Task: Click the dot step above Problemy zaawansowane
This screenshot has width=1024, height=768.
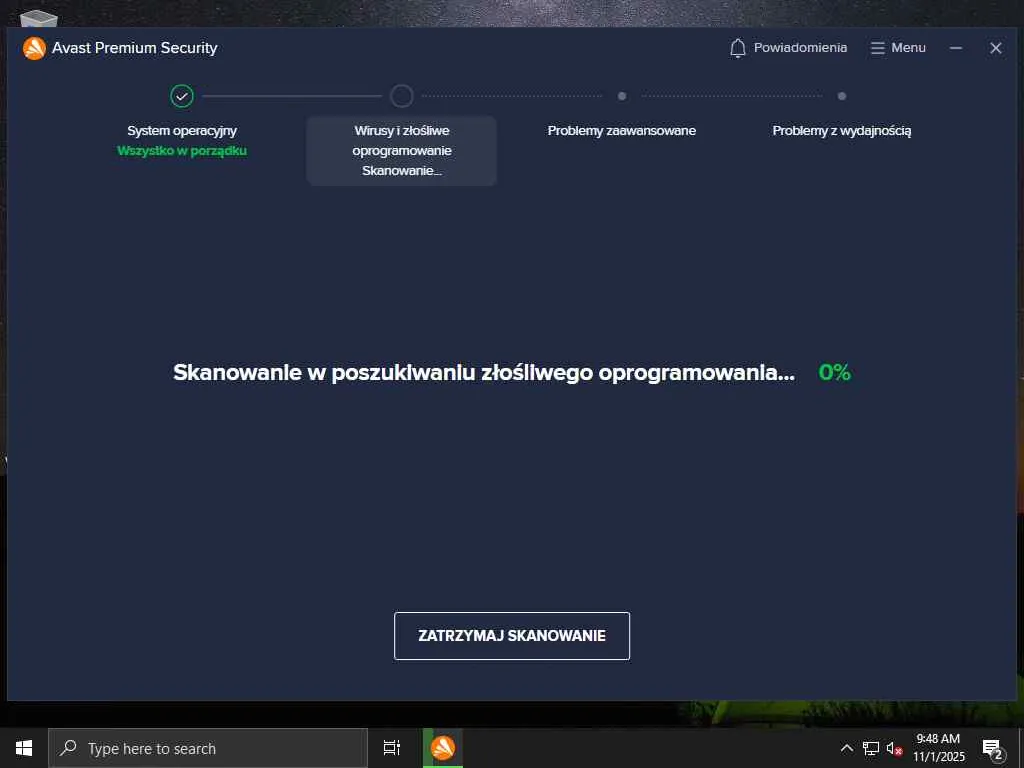Action: coord(622,96)
